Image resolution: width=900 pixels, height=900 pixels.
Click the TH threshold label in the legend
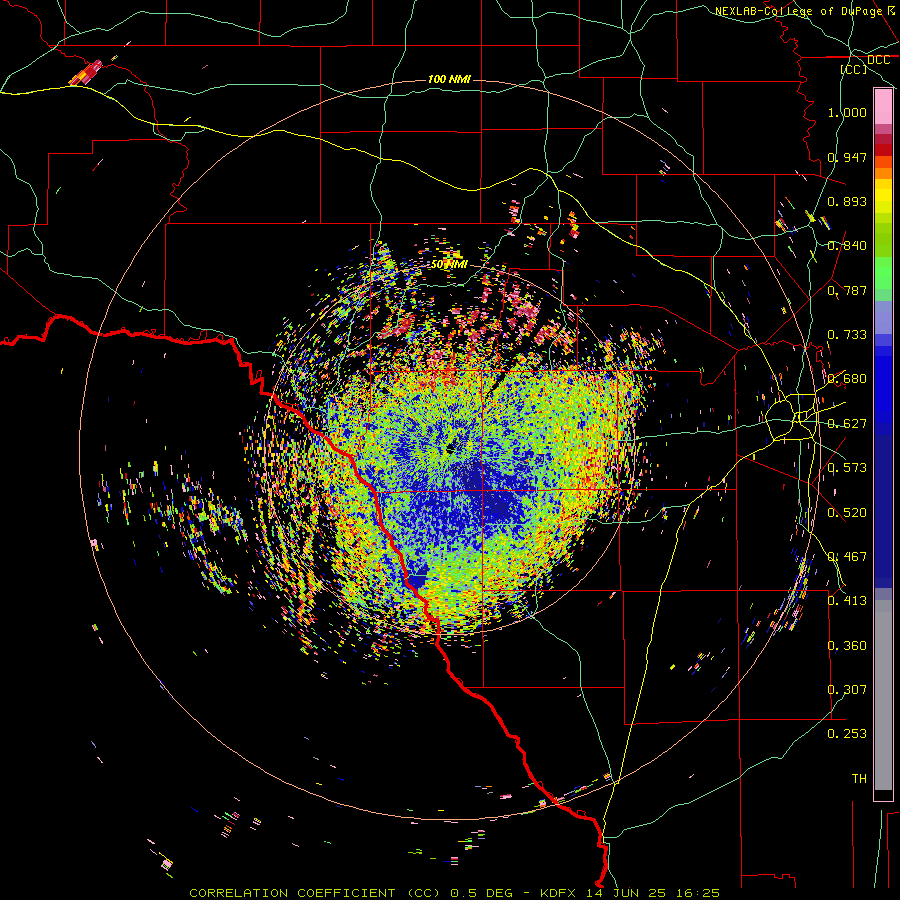[x=859, y=779]
